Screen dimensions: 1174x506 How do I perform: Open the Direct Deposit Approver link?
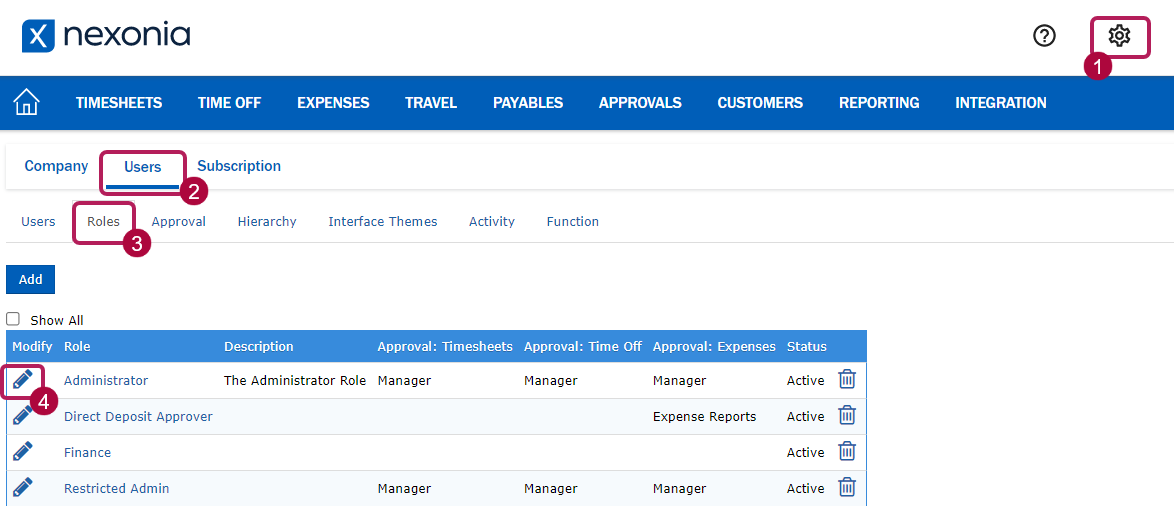139,416
